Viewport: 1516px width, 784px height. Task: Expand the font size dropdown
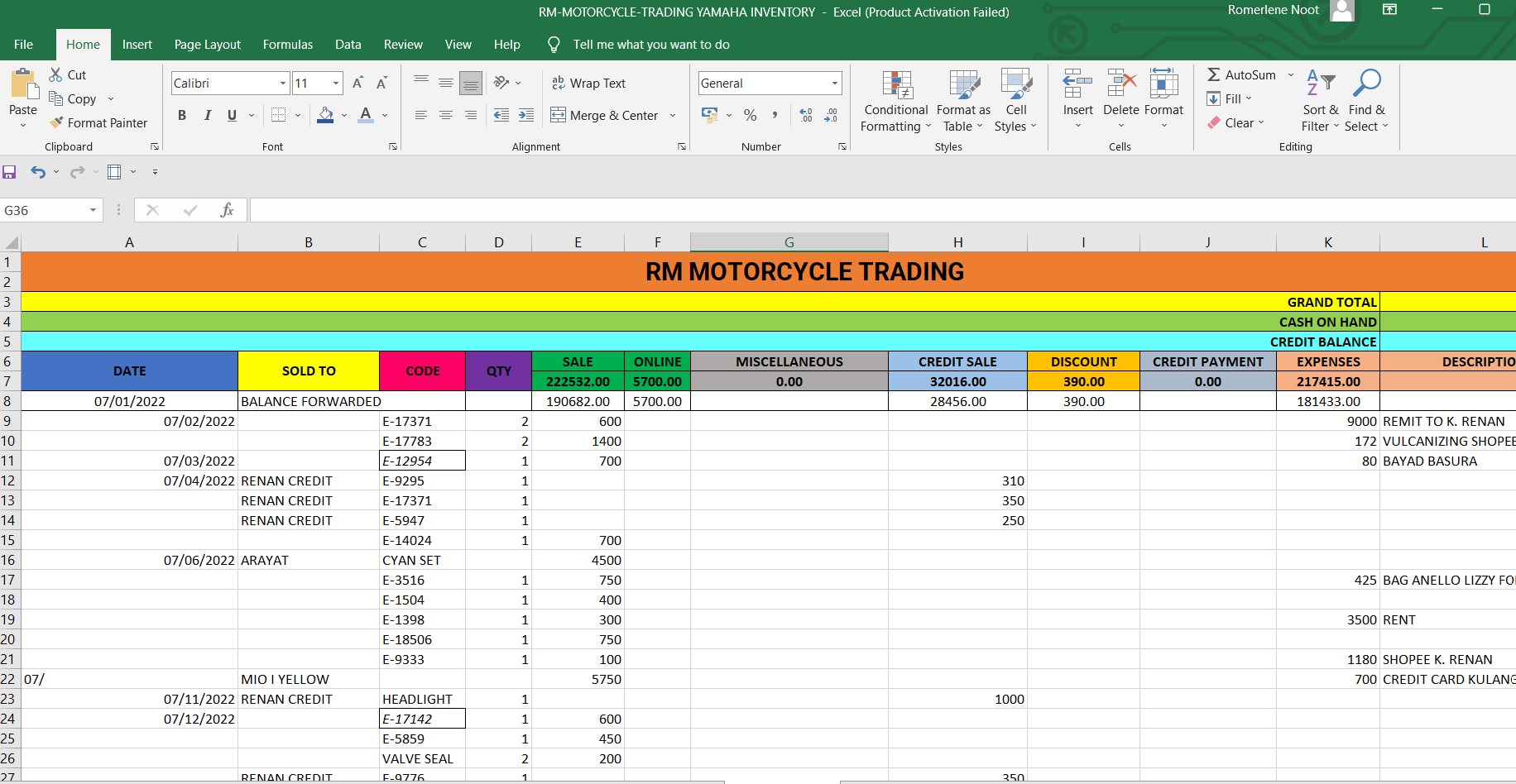(336, 83)
